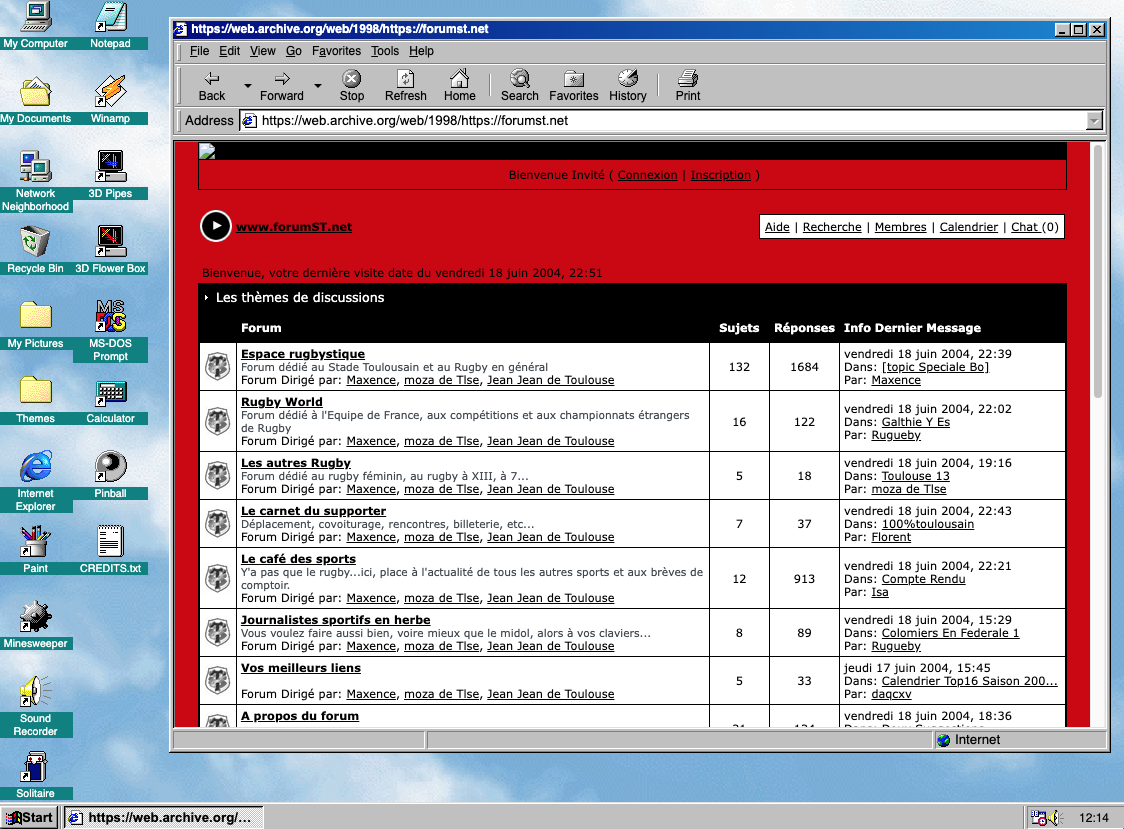
Task: Go to the Home page
Action: pyautogui.click(x=459, y=86)
